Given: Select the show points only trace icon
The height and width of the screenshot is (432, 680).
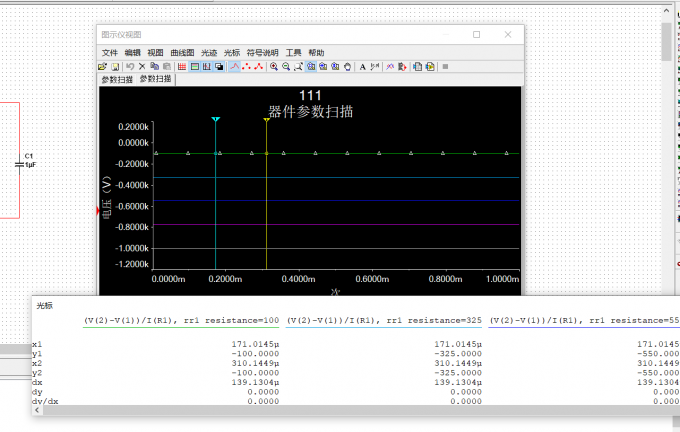Looking at the screenshot, I should tap(247, 67).
